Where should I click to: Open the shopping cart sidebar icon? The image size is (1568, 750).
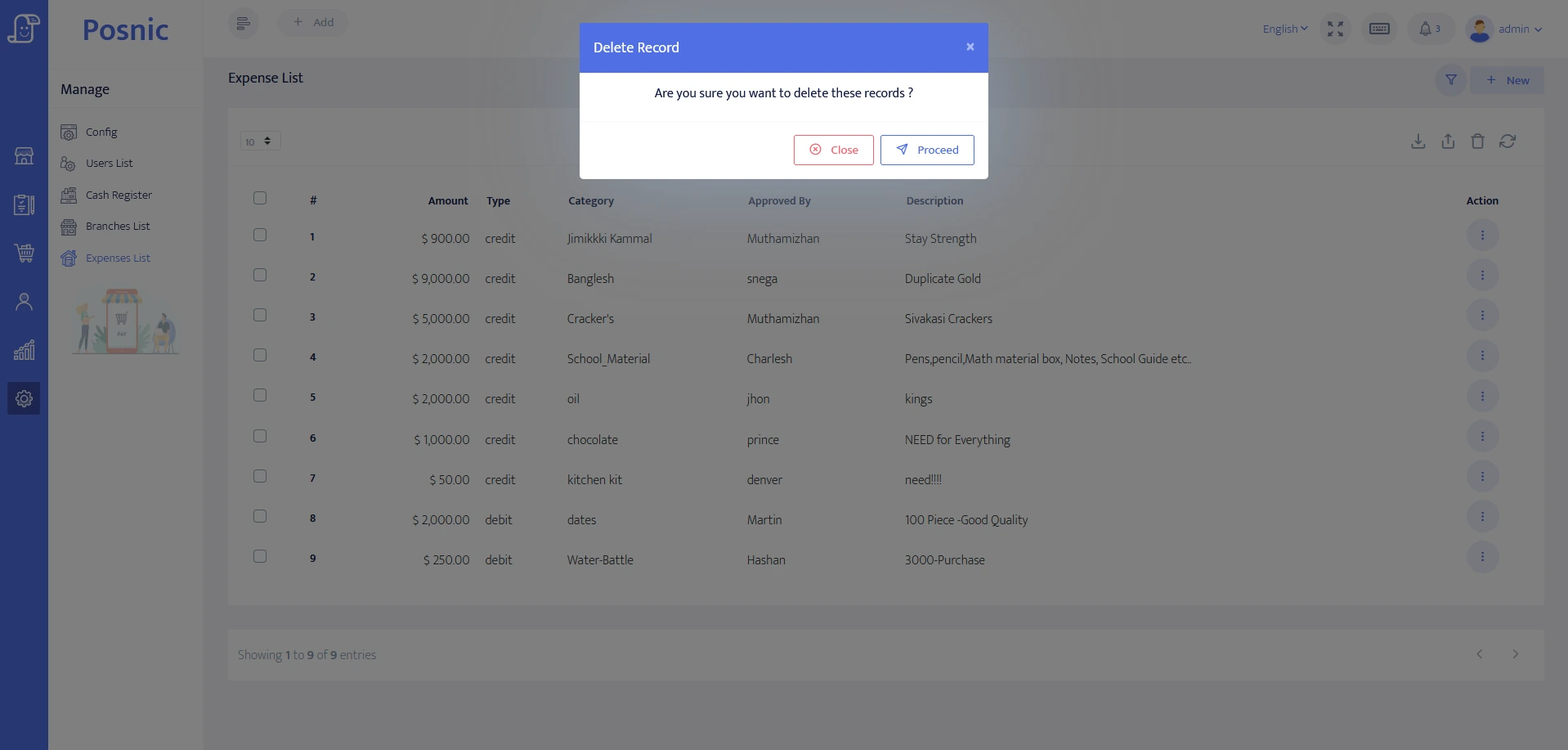pos(25,254)
